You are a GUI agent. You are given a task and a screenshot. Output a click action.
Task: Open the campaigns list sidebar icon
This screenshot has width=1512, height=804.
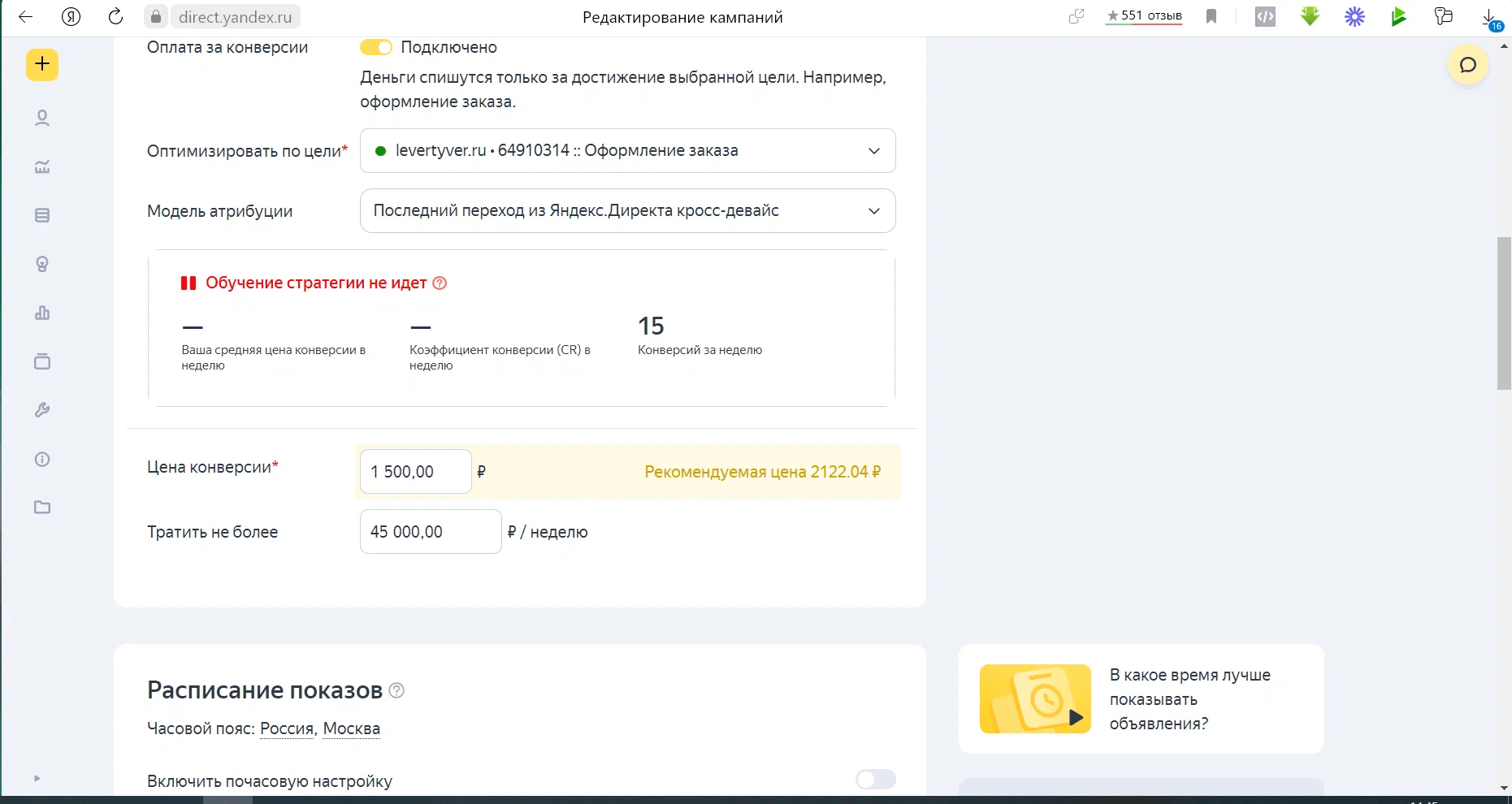pos(42,215)
